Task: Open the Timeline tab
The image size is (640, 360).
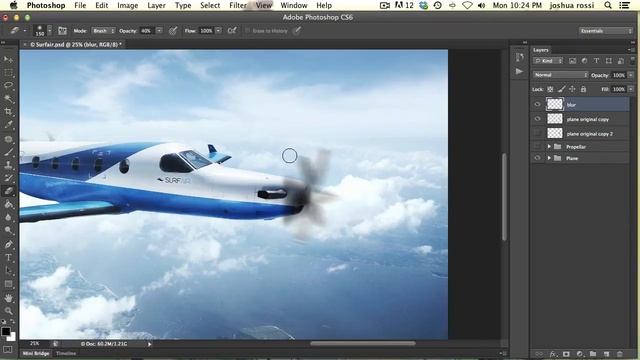Action: (x=66, y=353)
